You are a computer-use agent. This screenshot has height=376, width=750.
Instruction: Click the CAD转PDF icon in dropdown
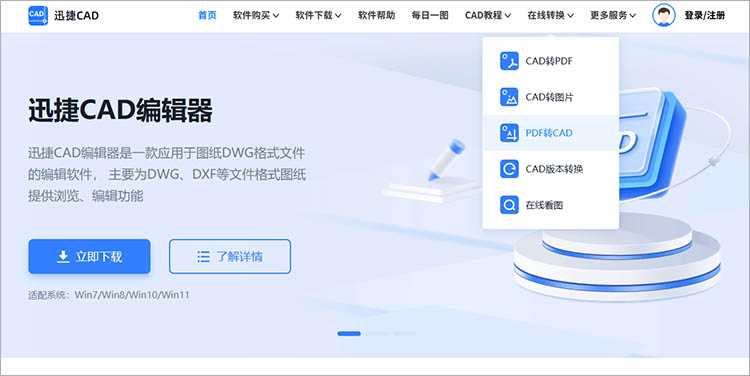509,61
